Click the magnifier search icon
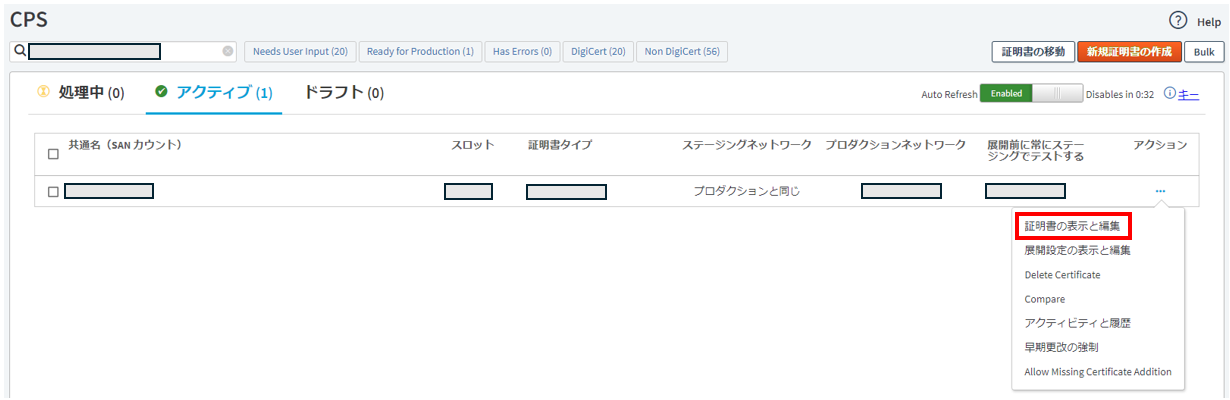Screen dimensions: 1230x400 click(19, 51)
